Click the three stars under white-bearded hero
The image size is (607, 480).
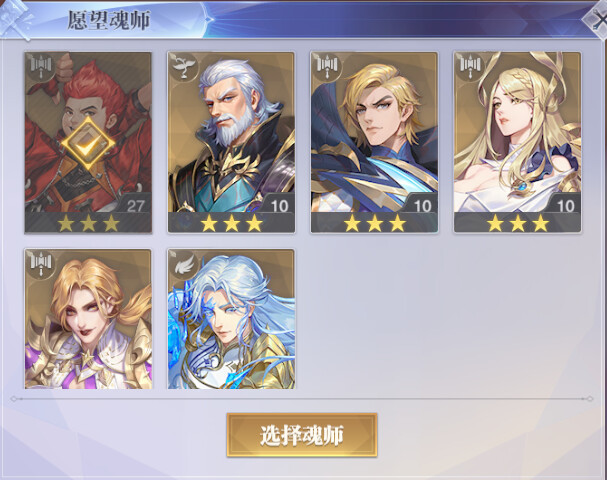(x=231, y=223)
